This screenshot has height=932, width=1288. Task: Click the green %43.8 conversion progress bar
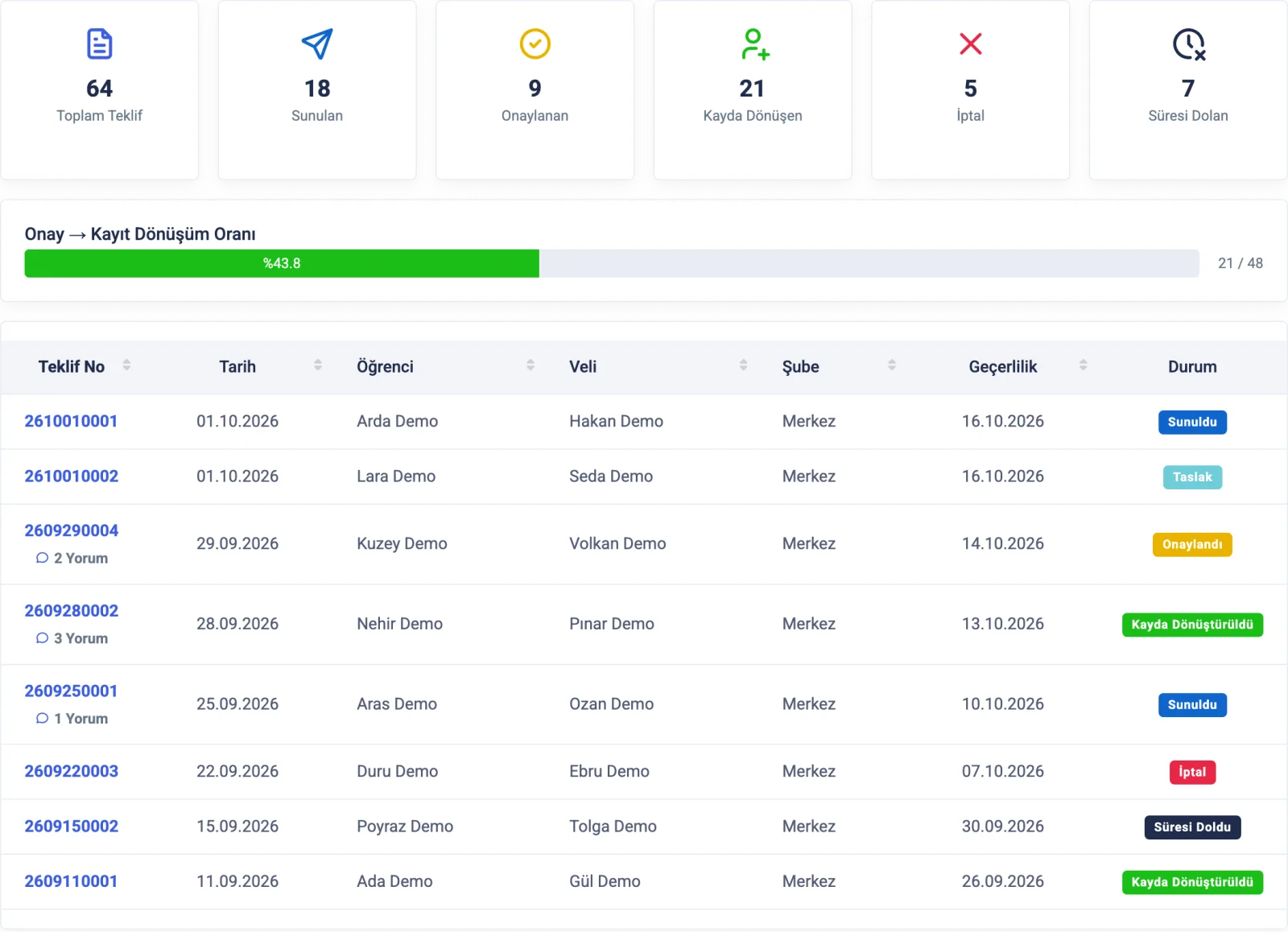282,263
